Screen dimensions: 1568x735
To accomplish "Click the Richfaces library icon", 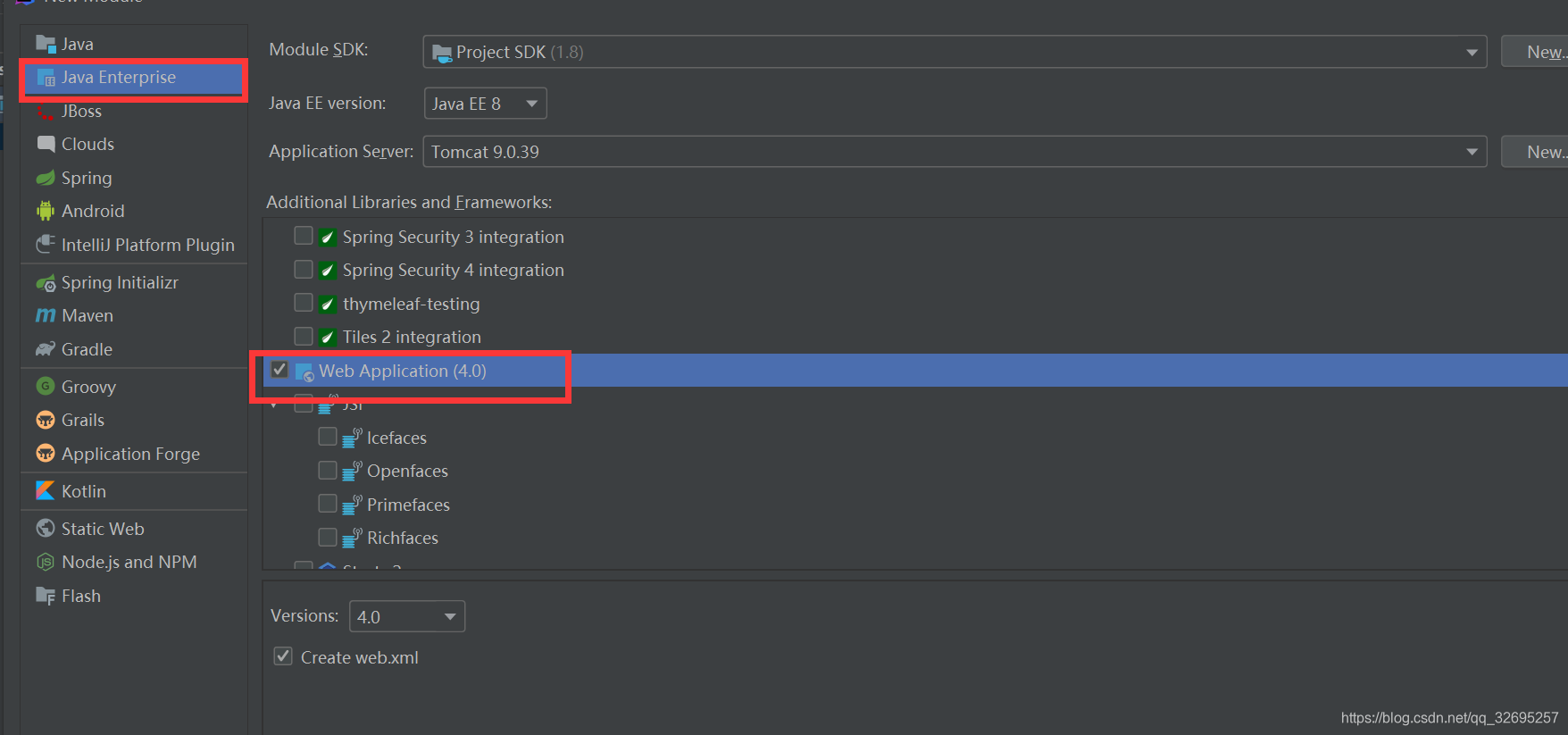I will (352, 538).
